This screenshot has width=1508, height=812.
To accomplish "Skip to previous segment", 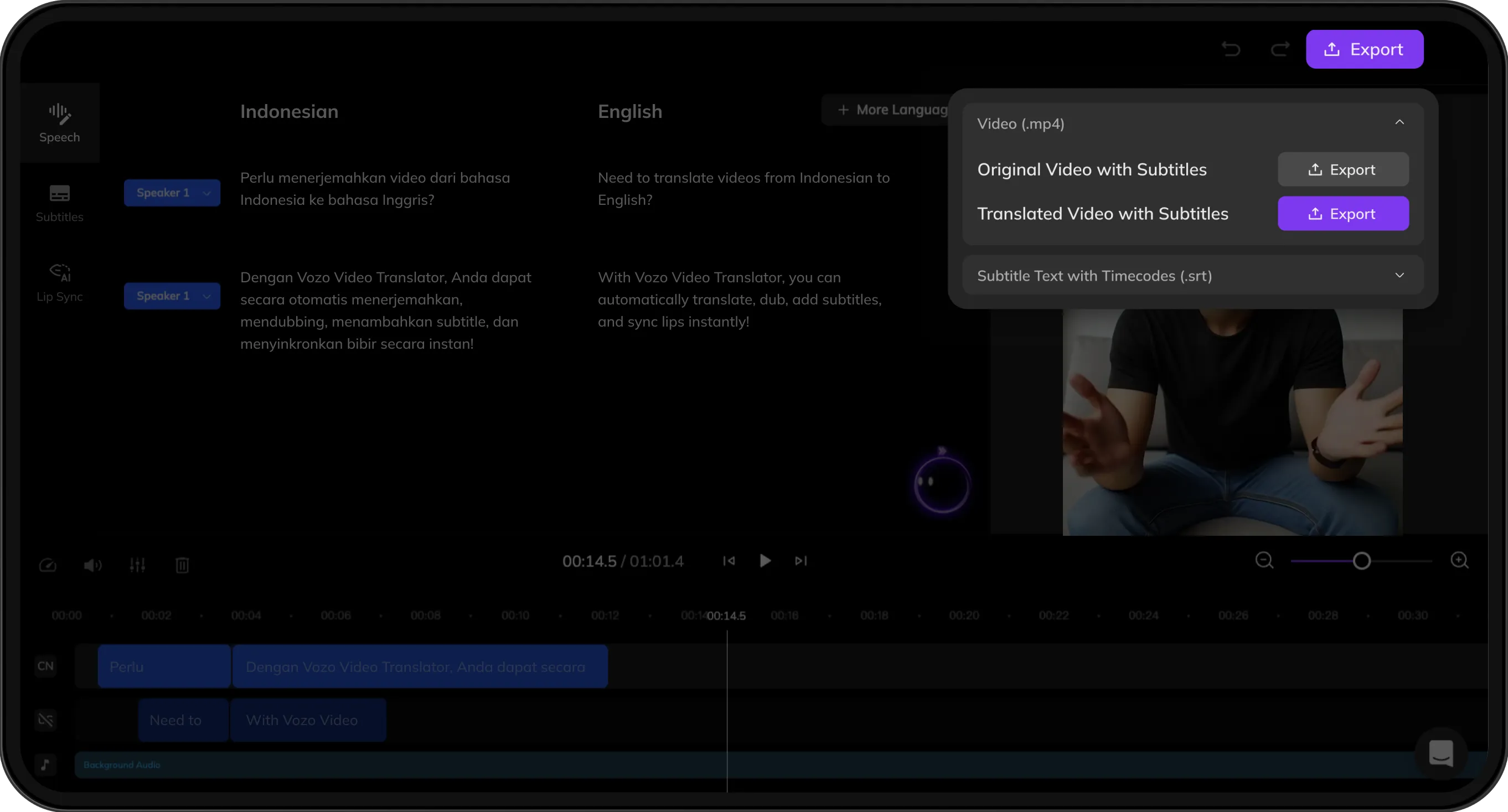I will point(729,561).
